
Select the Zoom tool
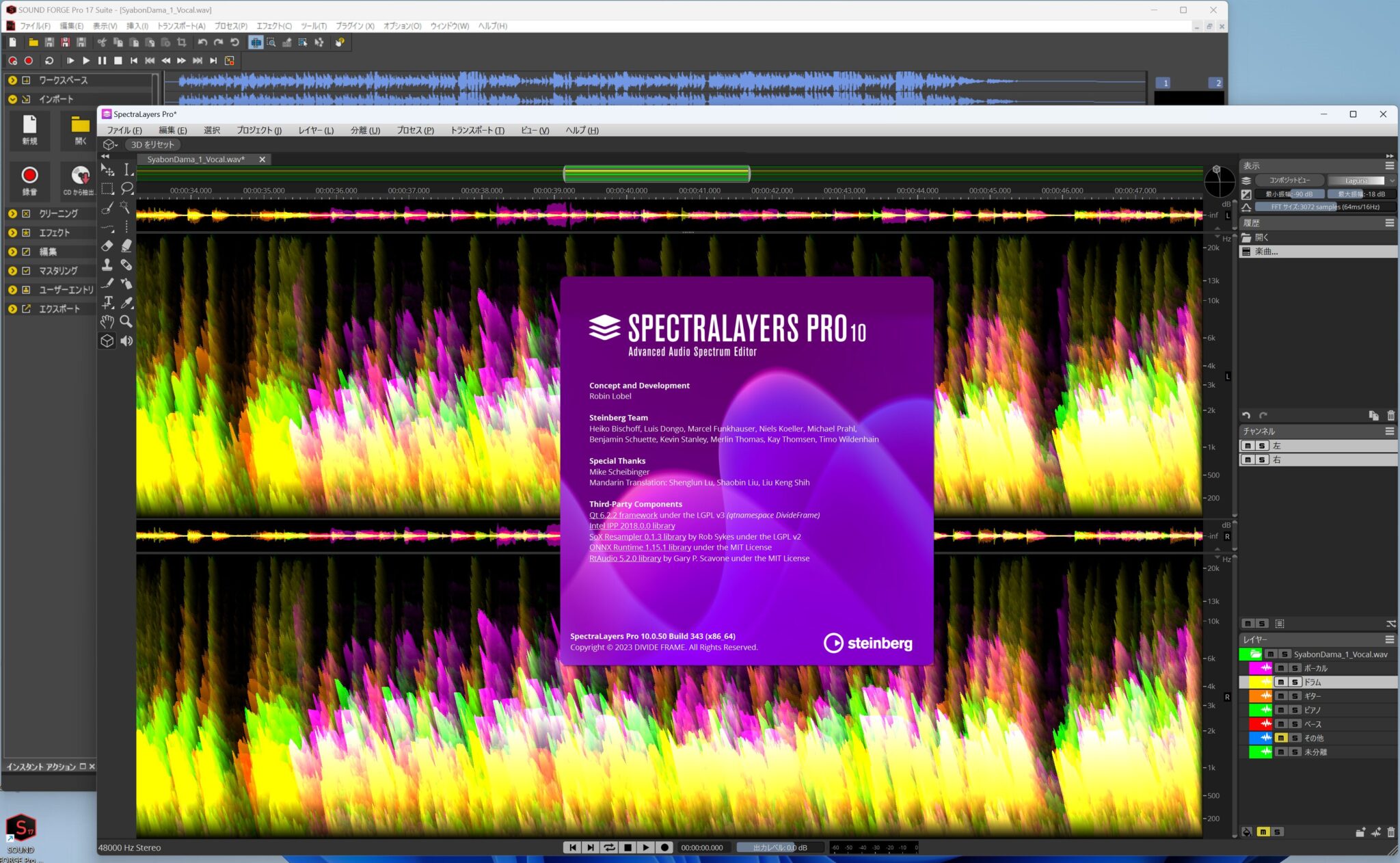127,320
